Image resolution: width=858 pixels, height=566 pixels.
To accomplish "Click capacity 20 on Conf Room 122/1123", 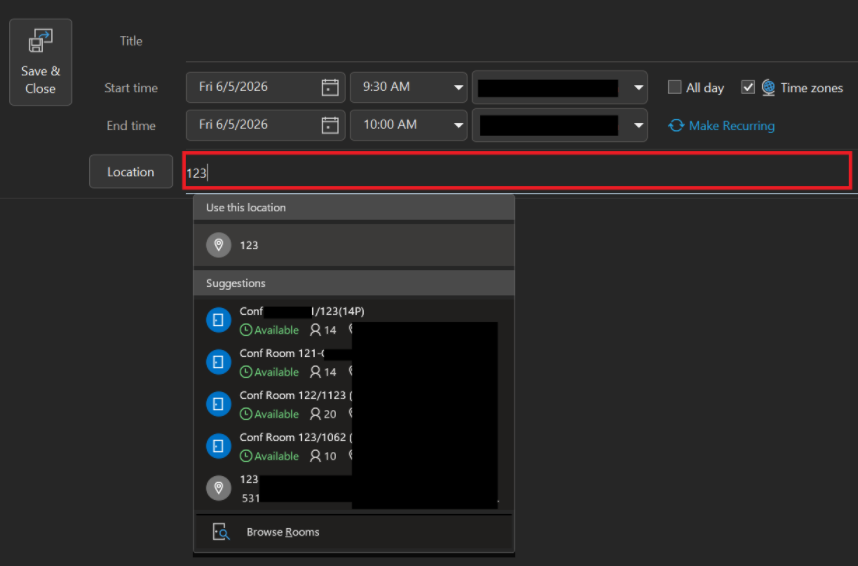I will click(323, 414).
